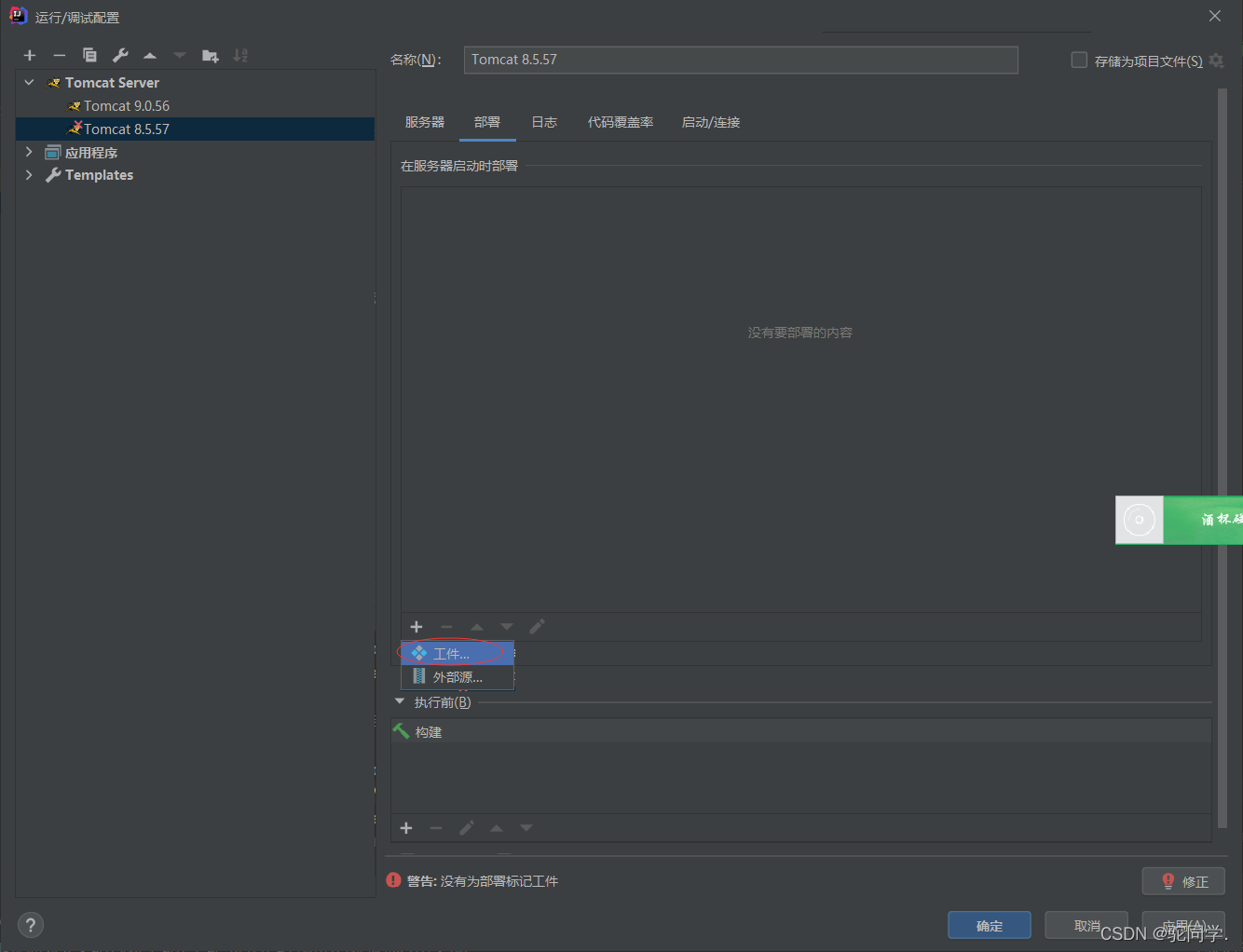Image resolution: width=1243 pixels, height=952 pixels.
Task: Move configuration up in the tree toolbar
Action: 150,56
